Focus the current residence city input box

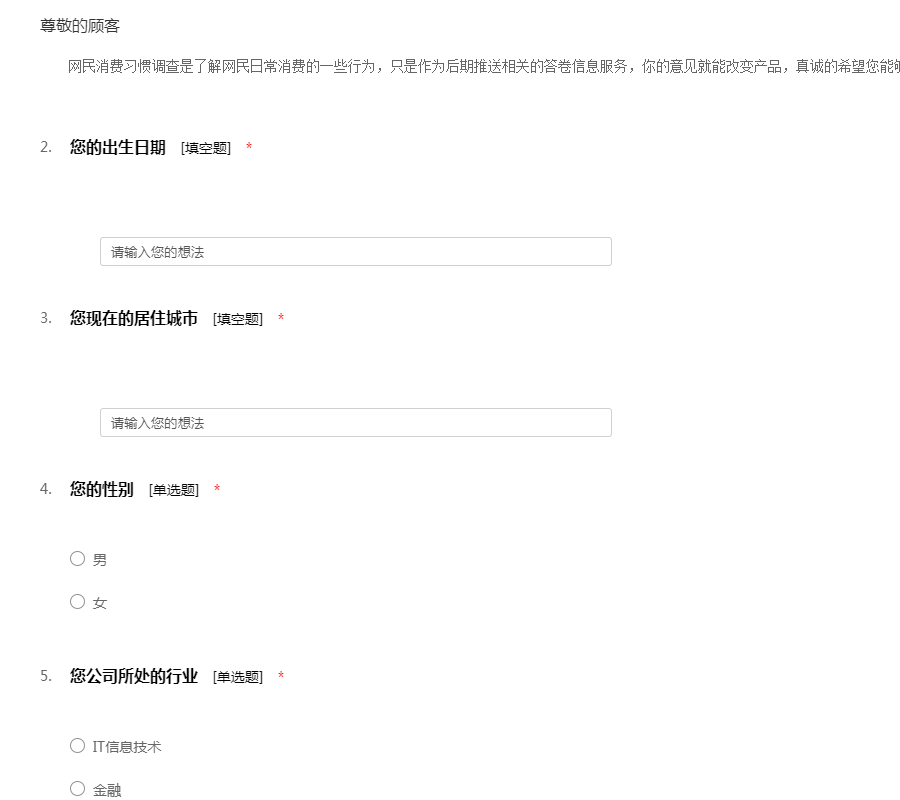(x=355, y=423)
